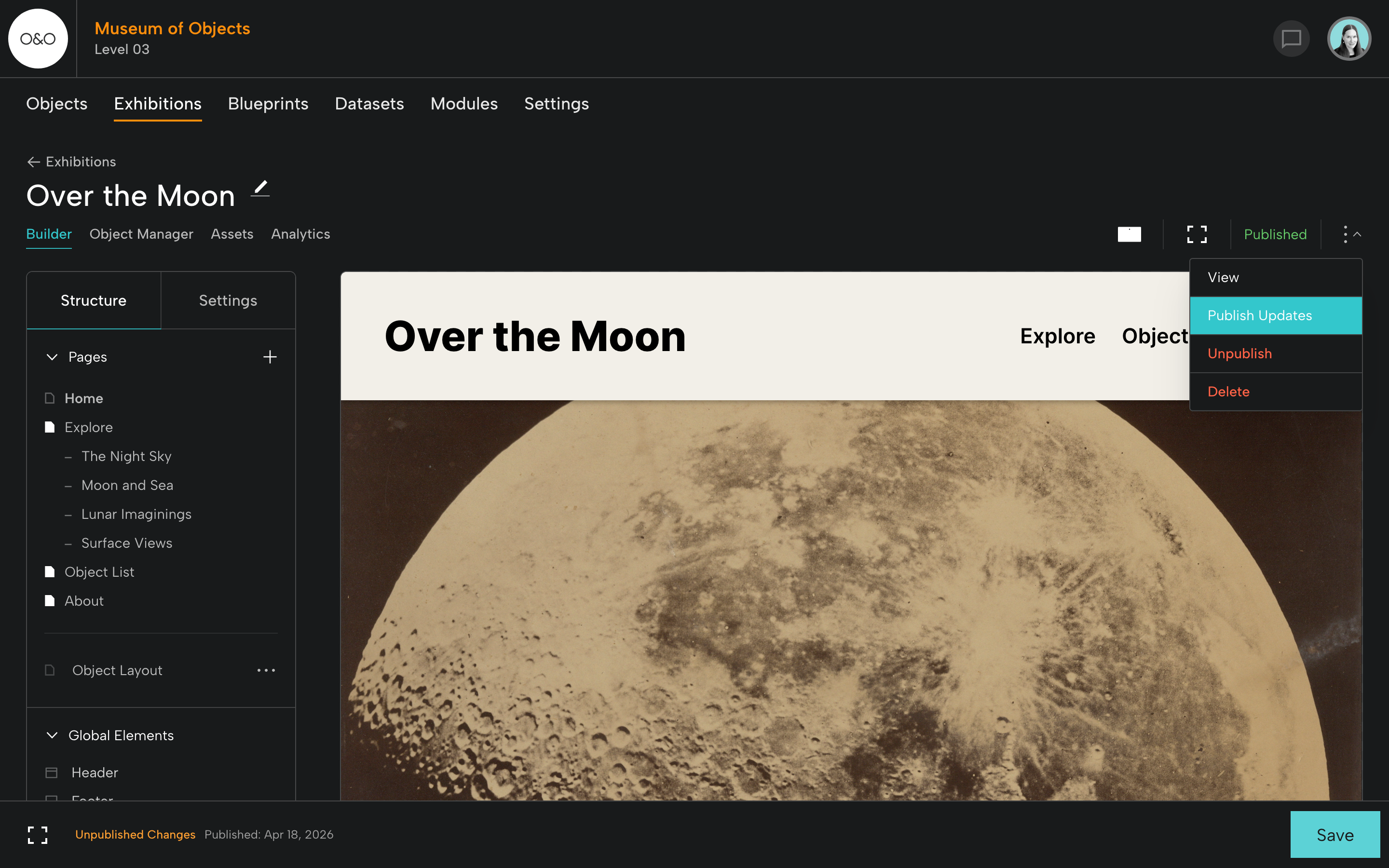Choose Unpublish from the menu
The height and width of the screenshot is (868, 1389).
(1276, 353)
